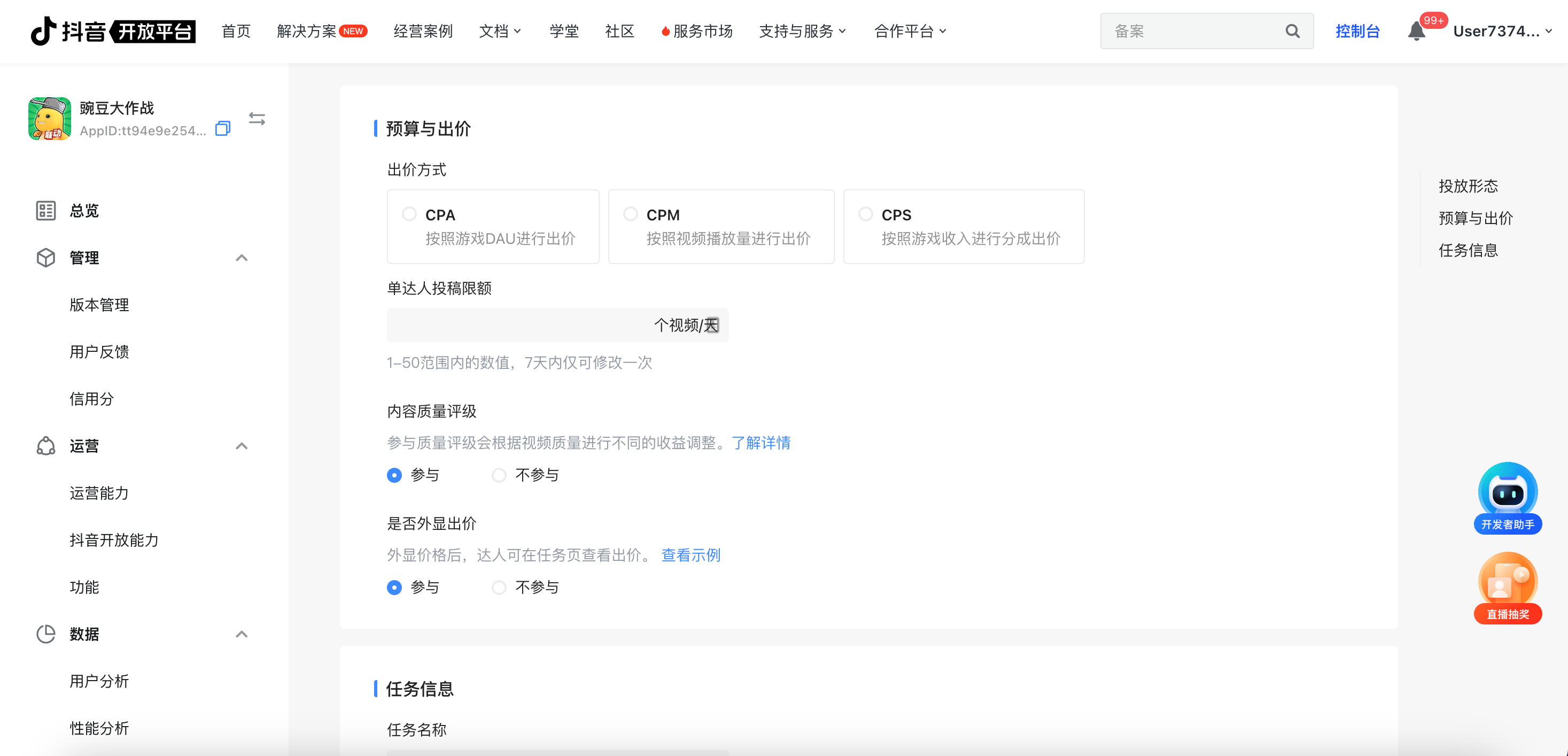Click the 单达人投稿限额 input field
1568x756 pixels.
pos(557,325)
